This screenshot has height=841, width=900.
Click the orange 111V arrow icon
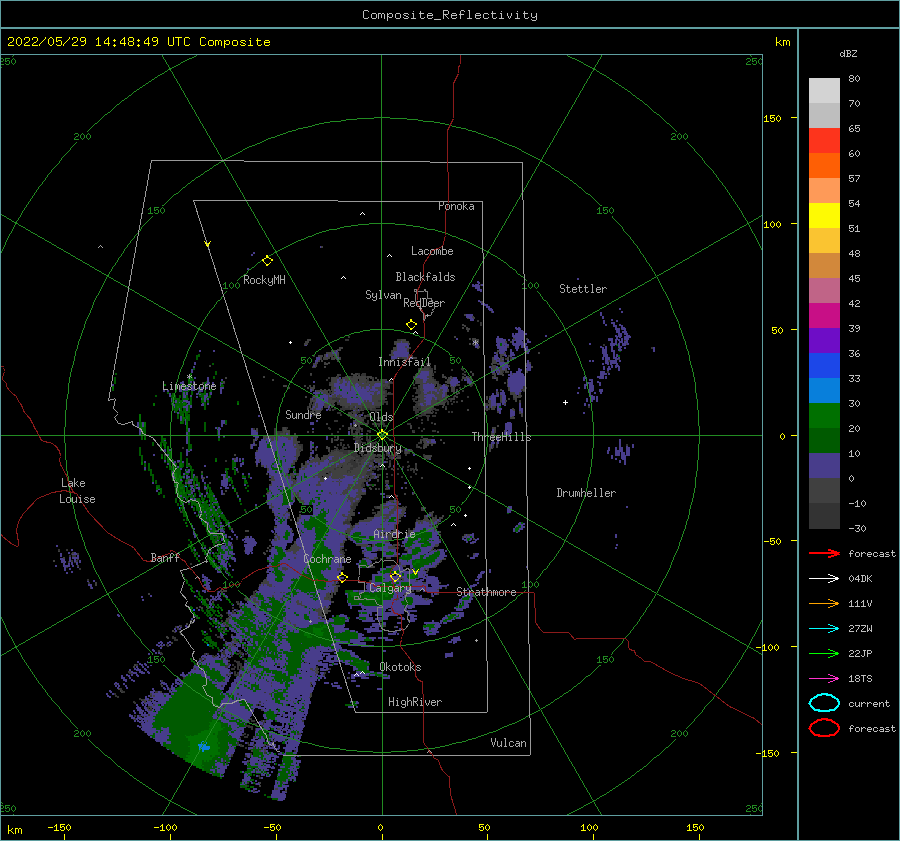click(824, 603)
